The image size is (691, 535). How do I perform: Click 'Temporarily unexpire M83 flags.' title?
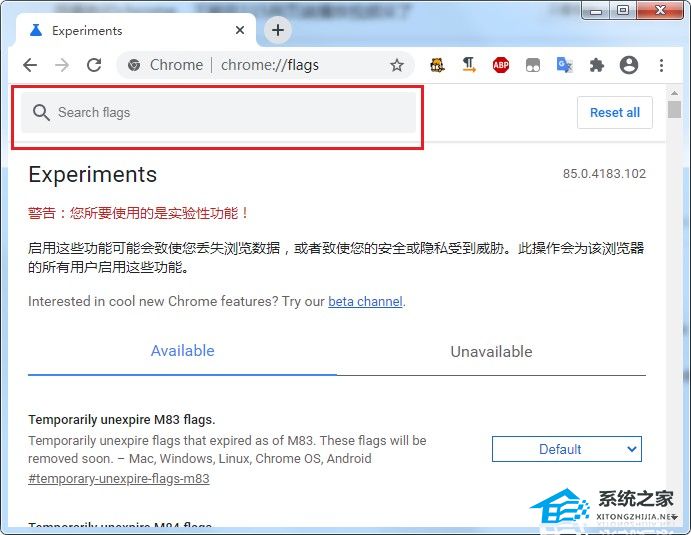[122, 420]
